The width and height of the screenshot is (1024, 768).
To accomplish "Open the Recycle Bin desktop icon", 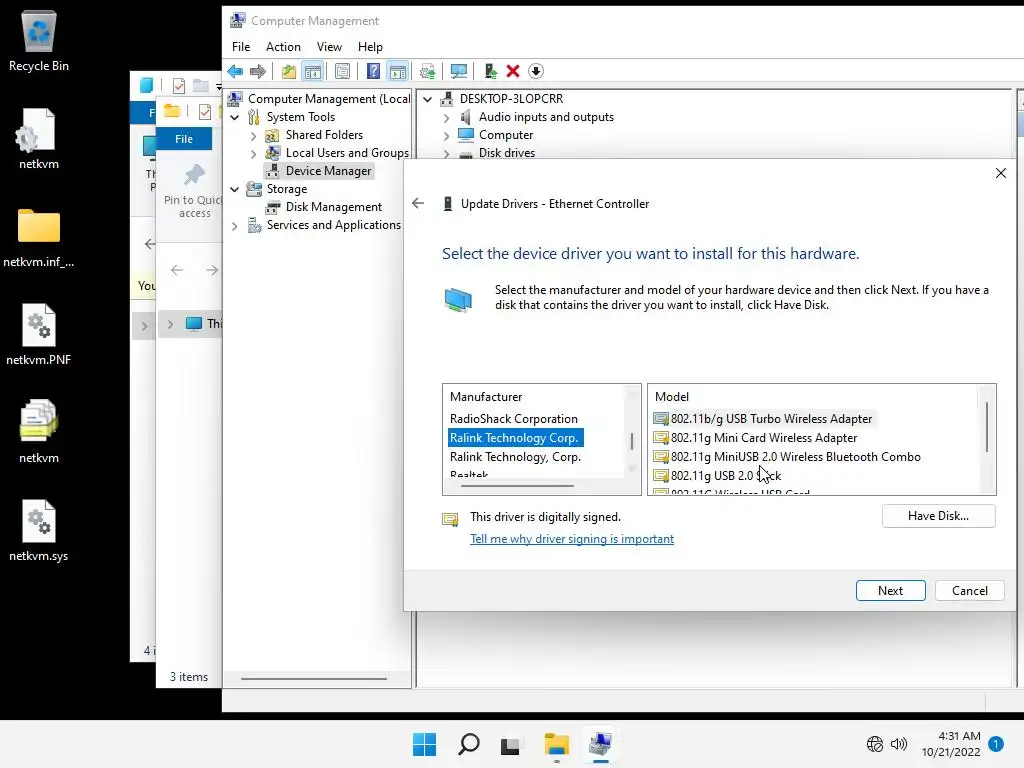I will [39, 40].
